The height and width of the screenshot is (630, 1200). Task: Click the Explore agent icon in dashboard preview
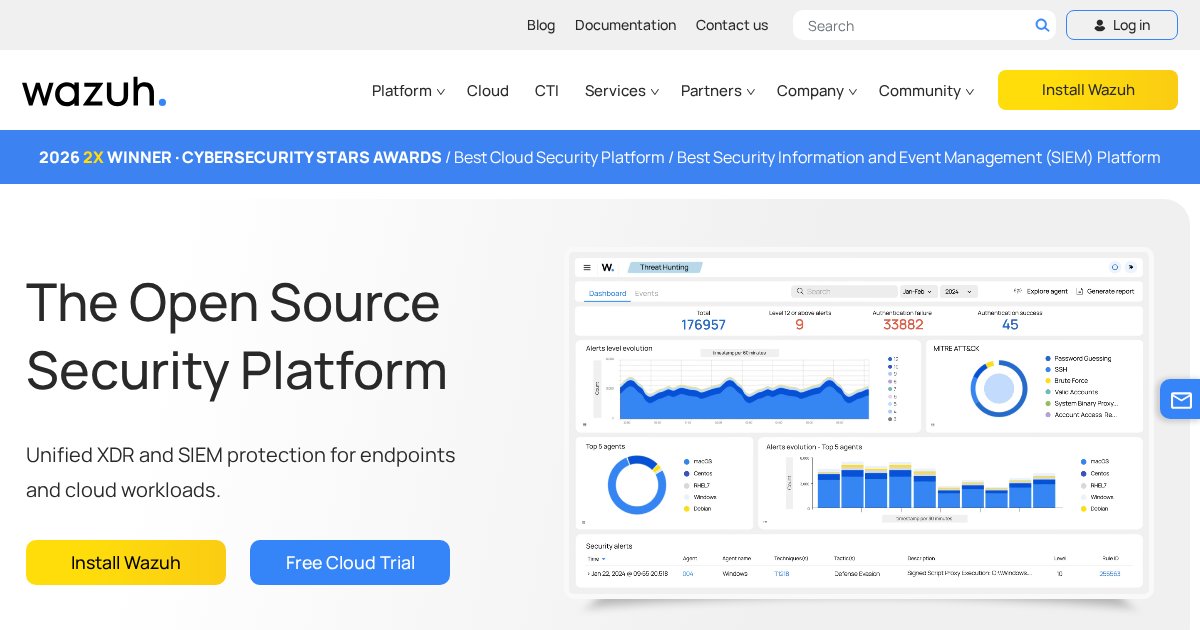(1018, 291)
